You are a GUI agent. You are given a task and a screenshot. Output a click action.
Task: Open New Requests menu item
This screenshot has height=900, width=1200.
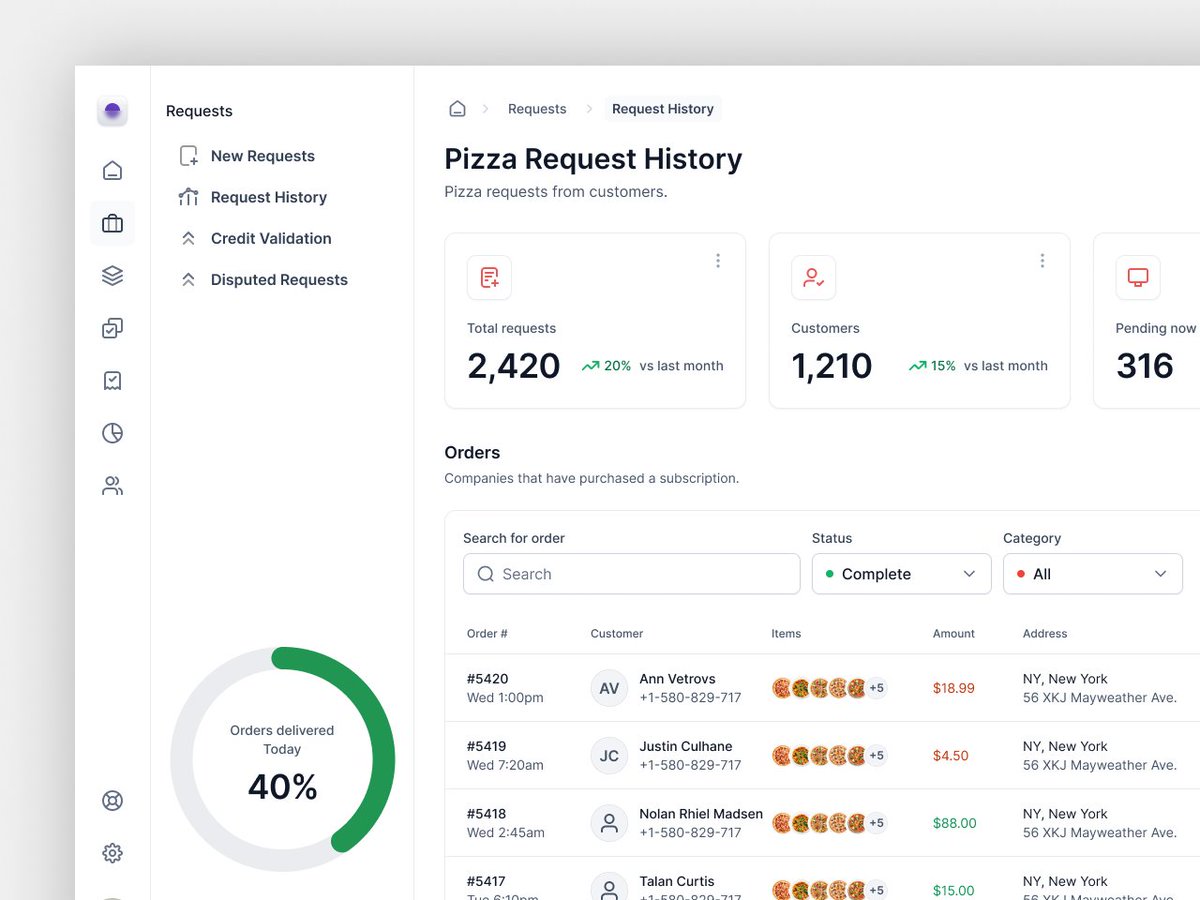pyautogui.click(x=263, y=156)
